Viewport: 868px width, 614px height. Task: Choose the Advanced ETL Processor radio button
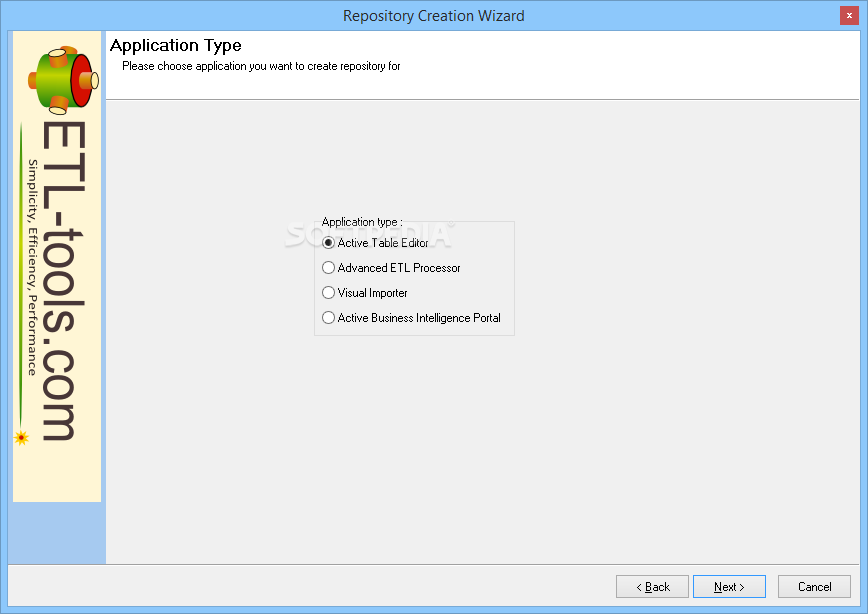tap(329, 268)
